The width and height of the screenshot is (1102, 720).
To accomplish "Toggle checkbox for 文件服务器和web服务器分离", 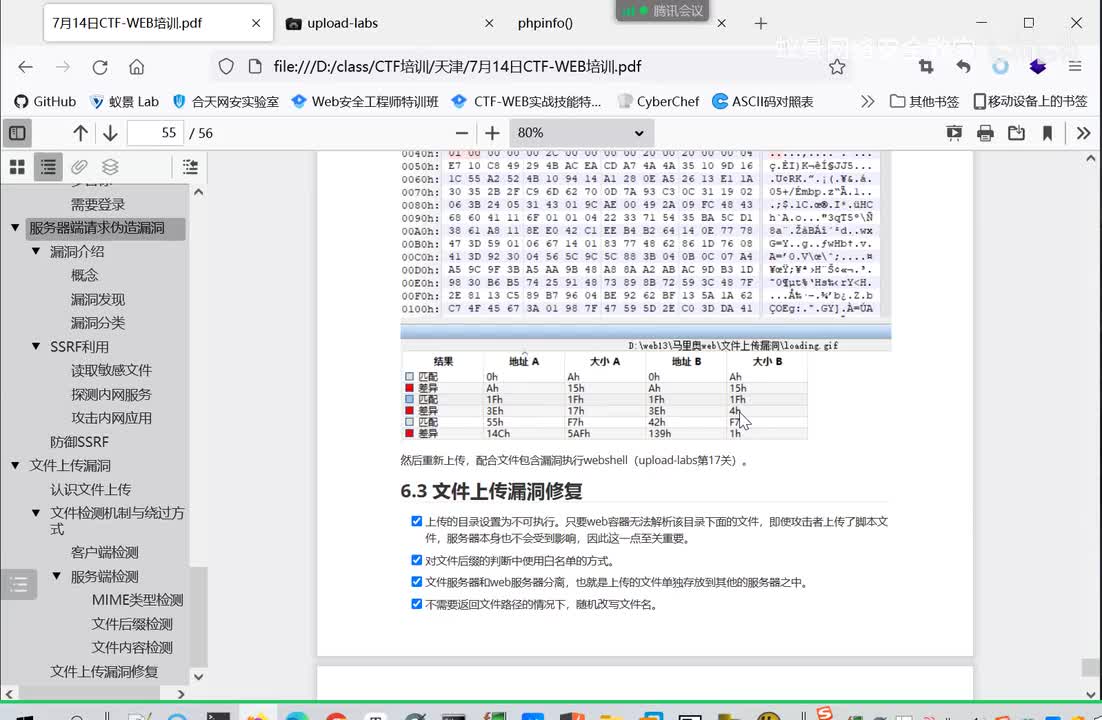I will click(417, 581).
